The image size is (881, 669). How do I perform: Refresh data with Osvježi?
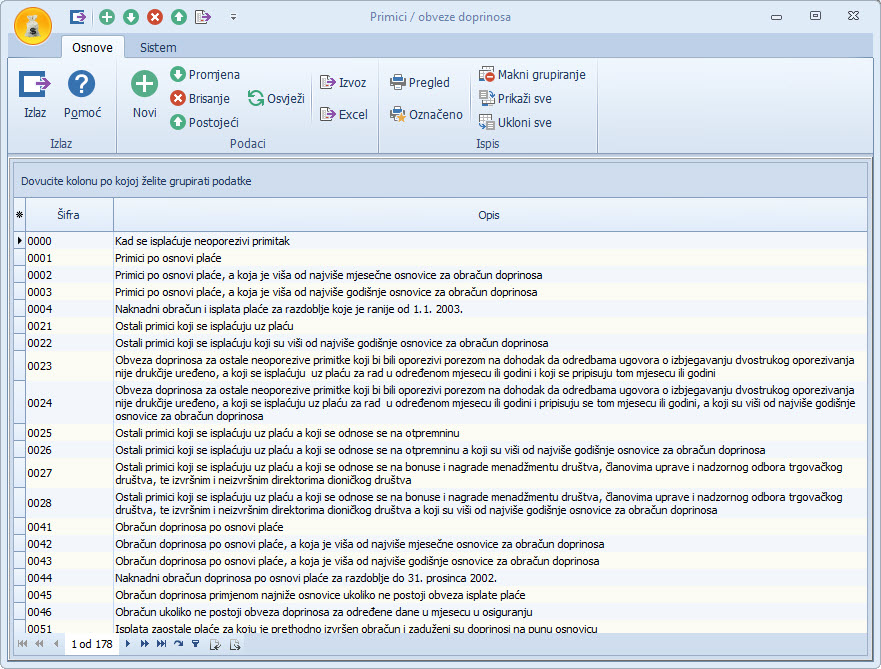[276, 98]
